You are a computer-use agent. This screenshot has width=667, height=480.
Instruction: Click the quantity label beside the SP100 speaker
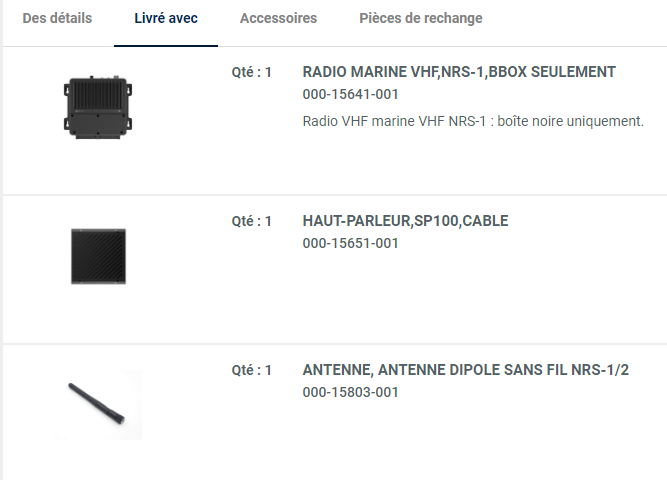pos(251,221)
